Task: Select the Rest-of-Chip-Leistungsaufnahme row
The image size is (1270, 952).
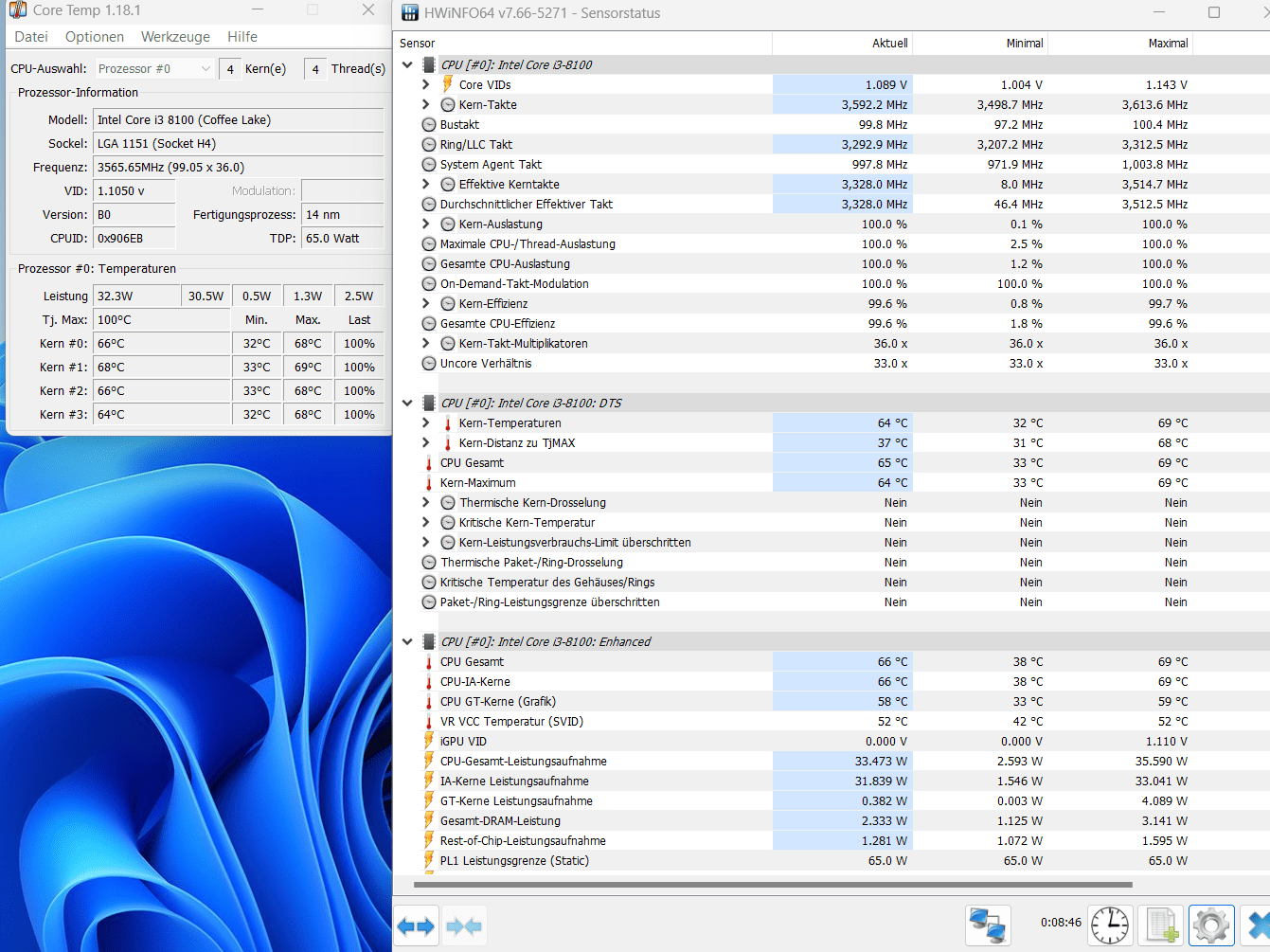Action: click(x=832, y=840)
